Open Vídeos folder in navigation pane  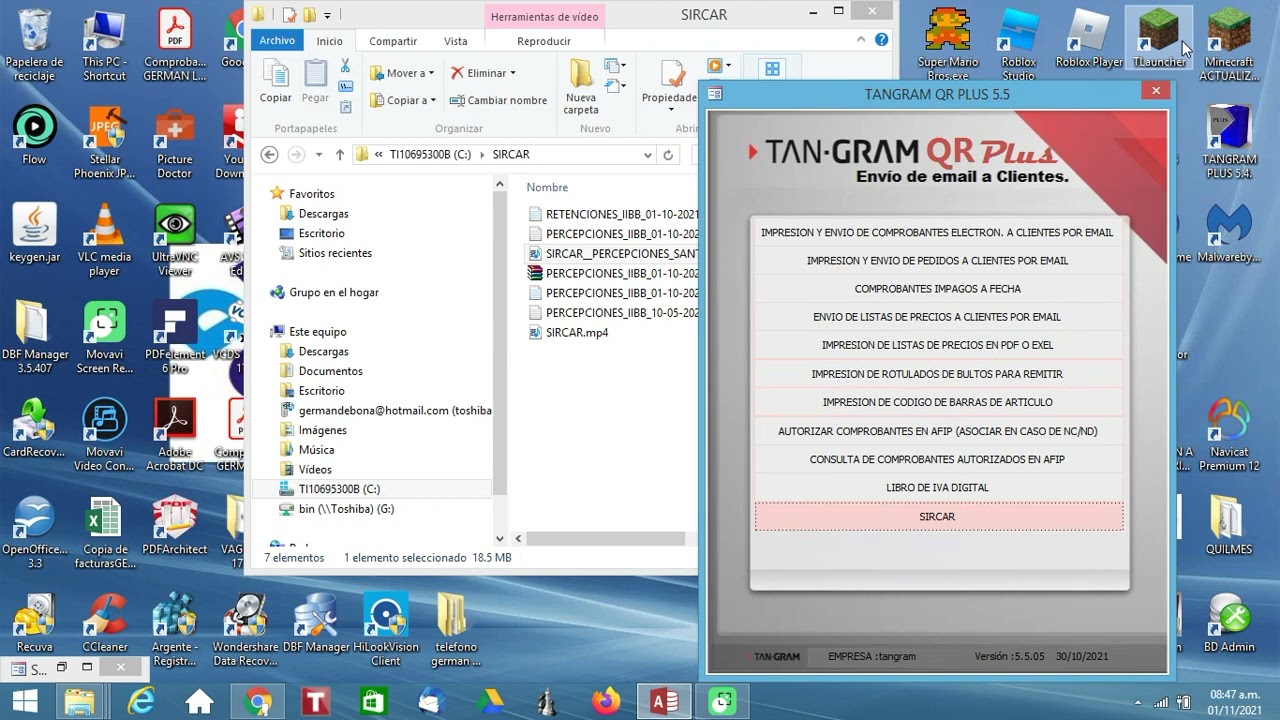pyautogui.click(x=315, y=469)
